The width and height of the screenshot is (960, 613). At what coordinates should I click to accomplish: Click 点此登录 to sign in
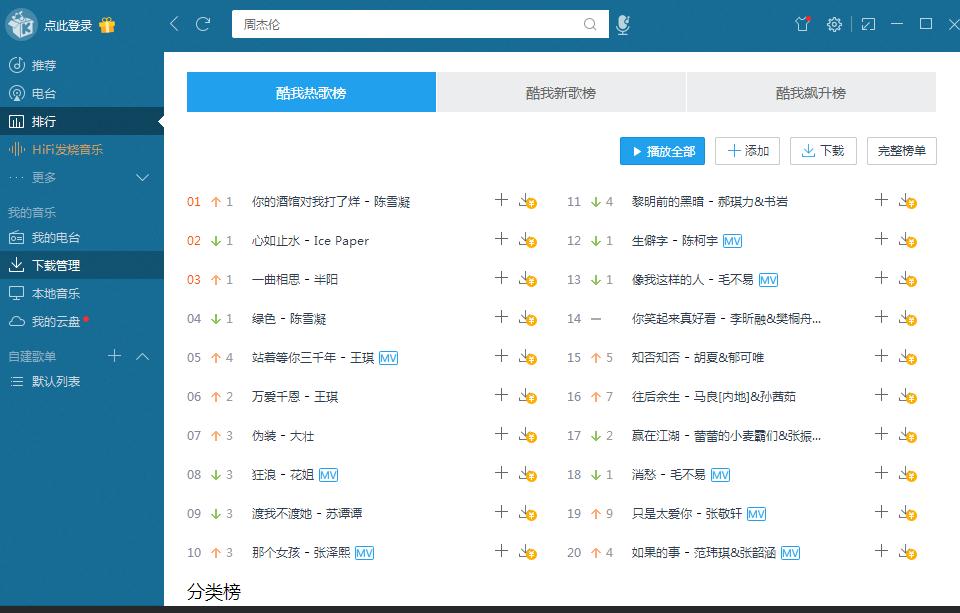tap(67, 25)
